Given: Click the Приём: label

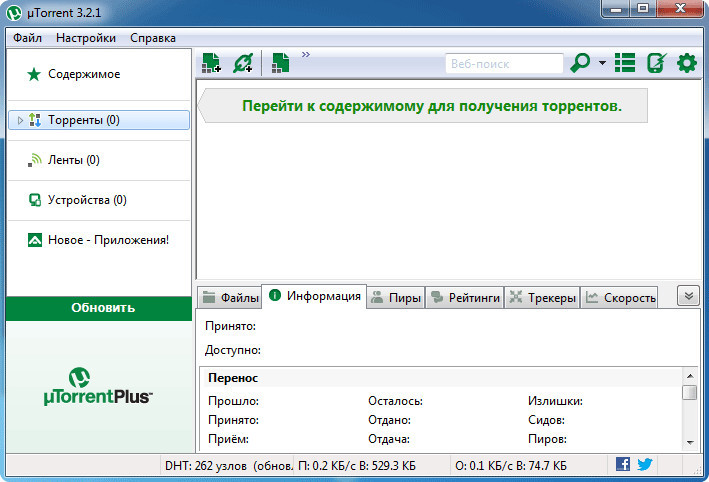Looking at the screenshot, I should pyautogui.click(x=228, y=439).
